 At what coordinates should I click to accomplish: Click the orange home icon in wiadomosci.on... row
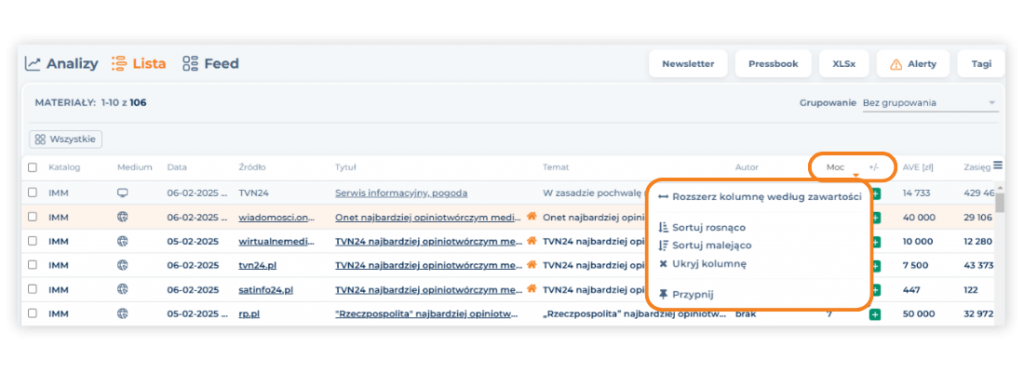click(x=532, y=216)
